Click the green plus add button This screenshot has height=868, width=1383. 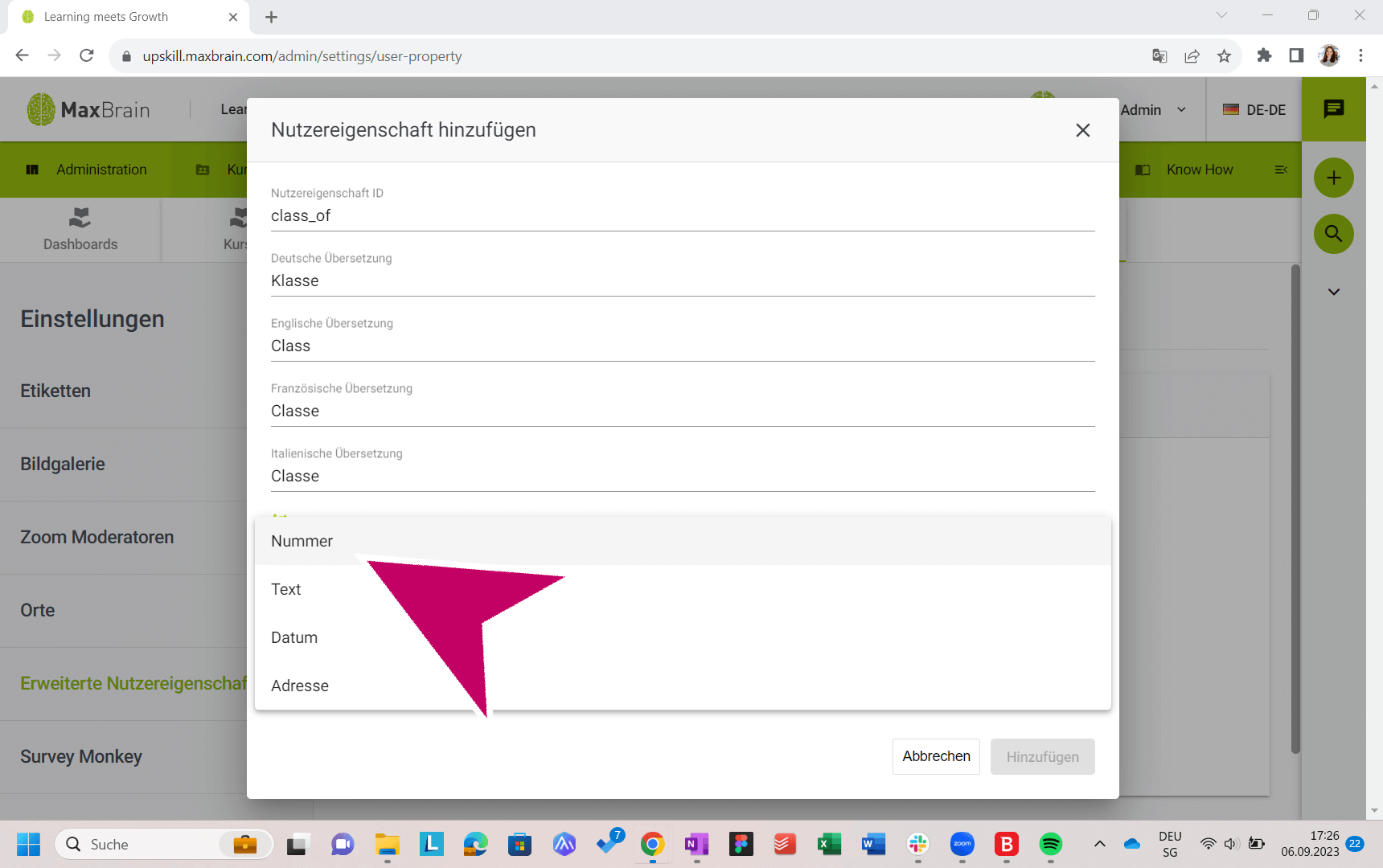tap(1334, 178)
